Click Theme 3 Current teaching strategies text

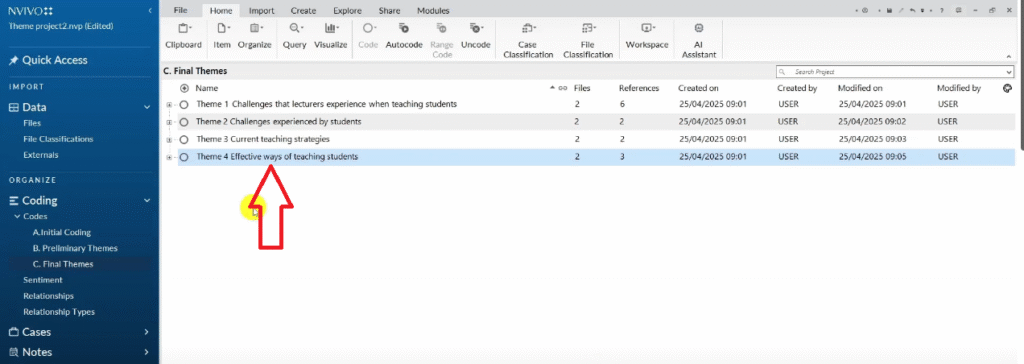tap(263, 139)
